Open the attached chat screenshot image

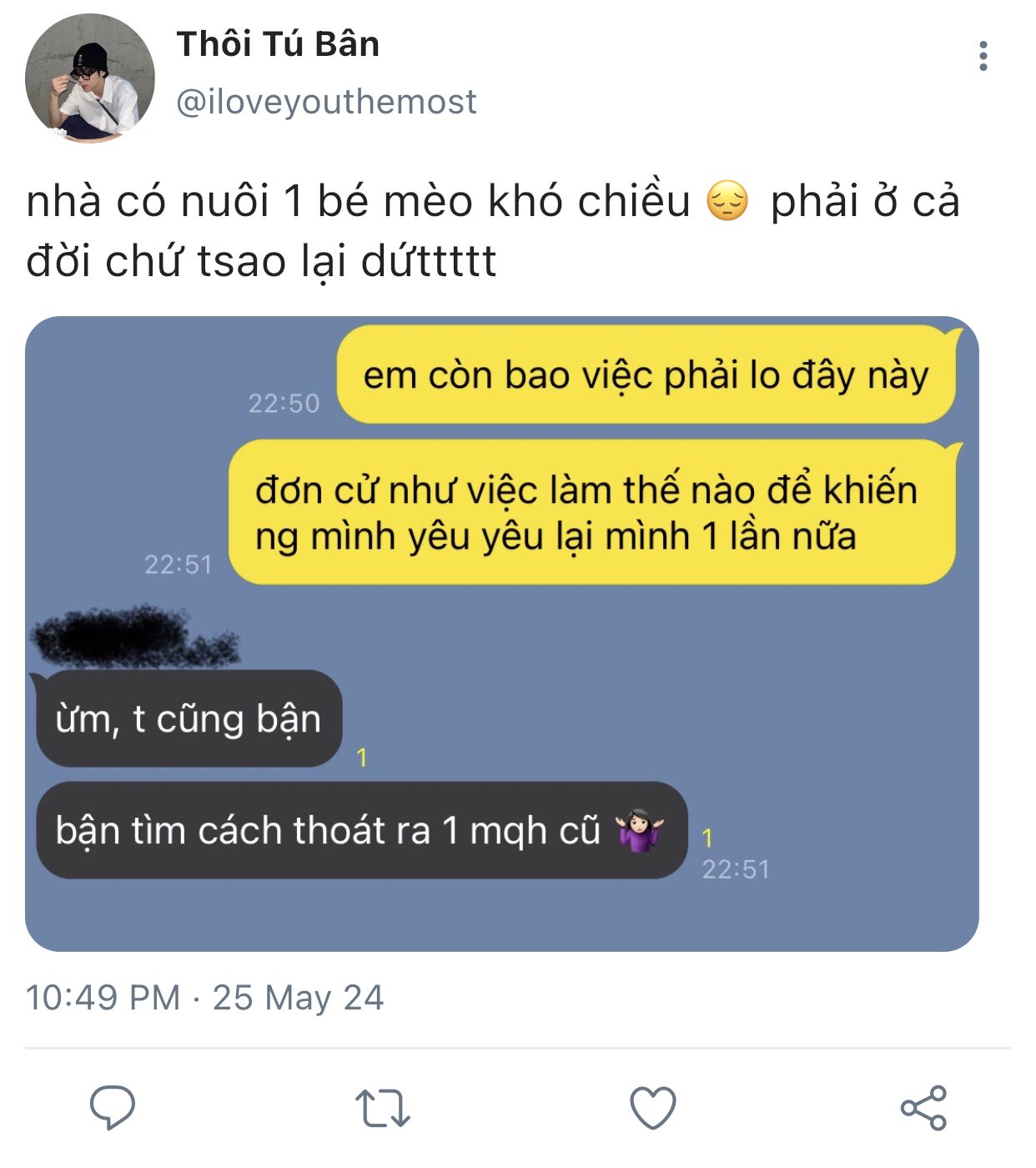coord(501,634)
